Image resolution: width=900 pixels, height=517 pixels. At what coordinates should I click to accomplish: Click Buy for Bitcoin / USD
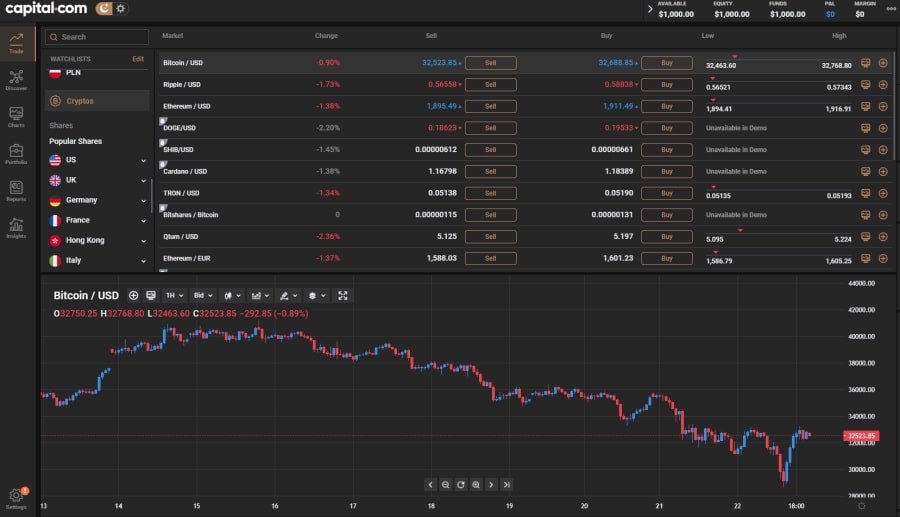click(667, 63)
